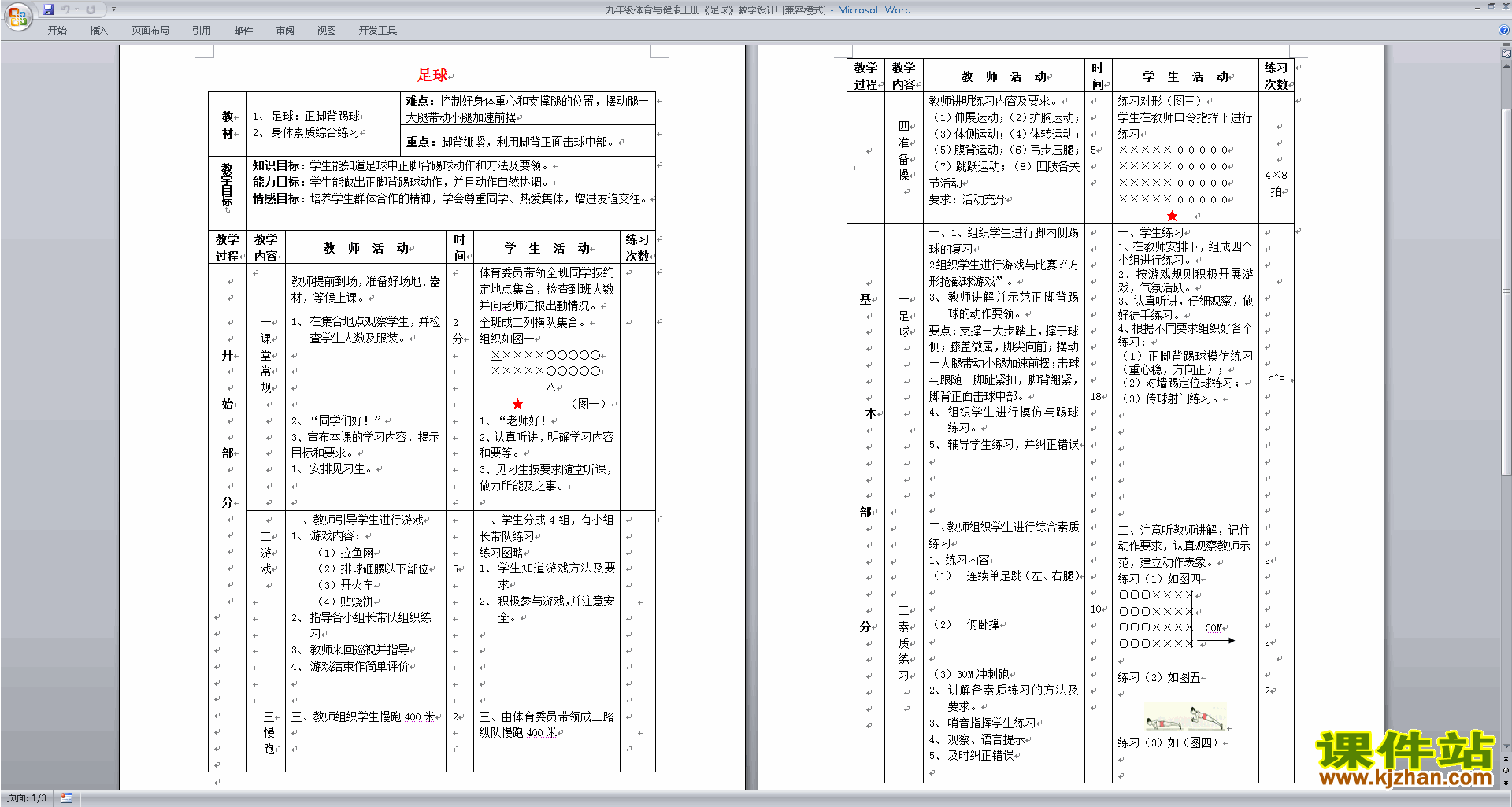Screen dimensions: 1512x807
Task: Click the red title 足球
Action: [x=432, y=75]
